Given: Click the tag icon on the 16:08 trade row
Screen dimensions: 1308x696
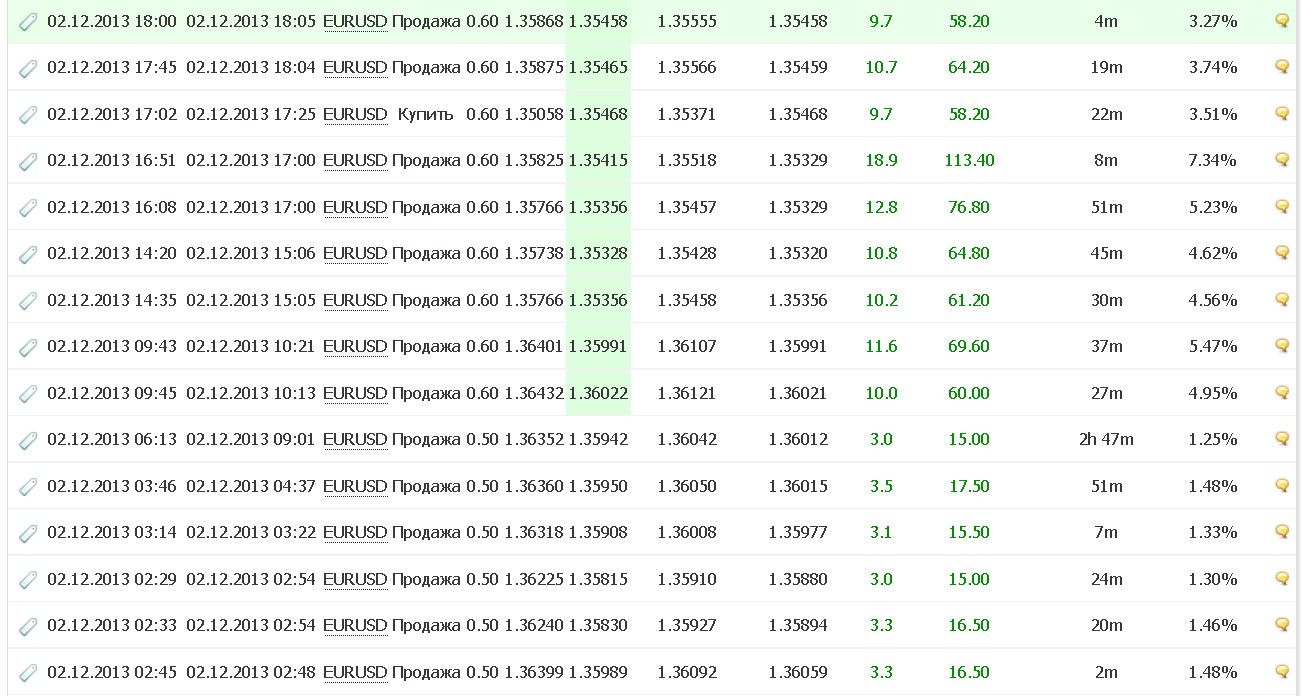Looking at the screenshot, I should click(x=28, y=208).
